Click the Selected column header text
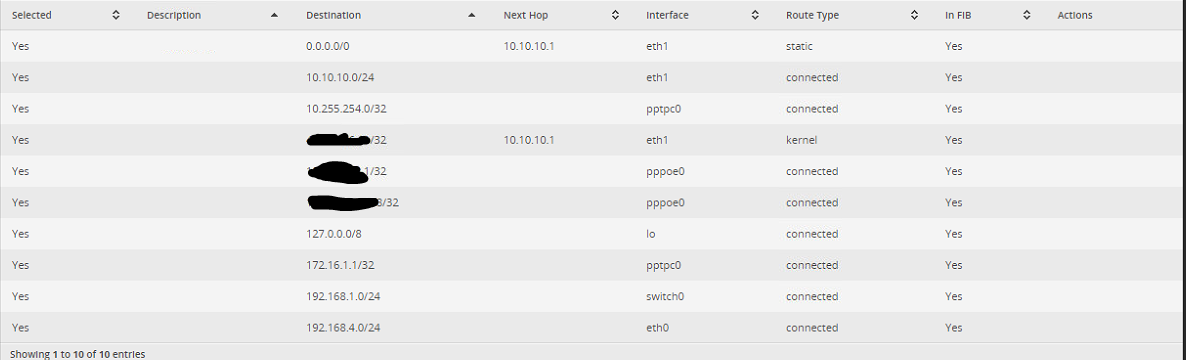This screenshot has width=1186, height=360. [33, 15]
